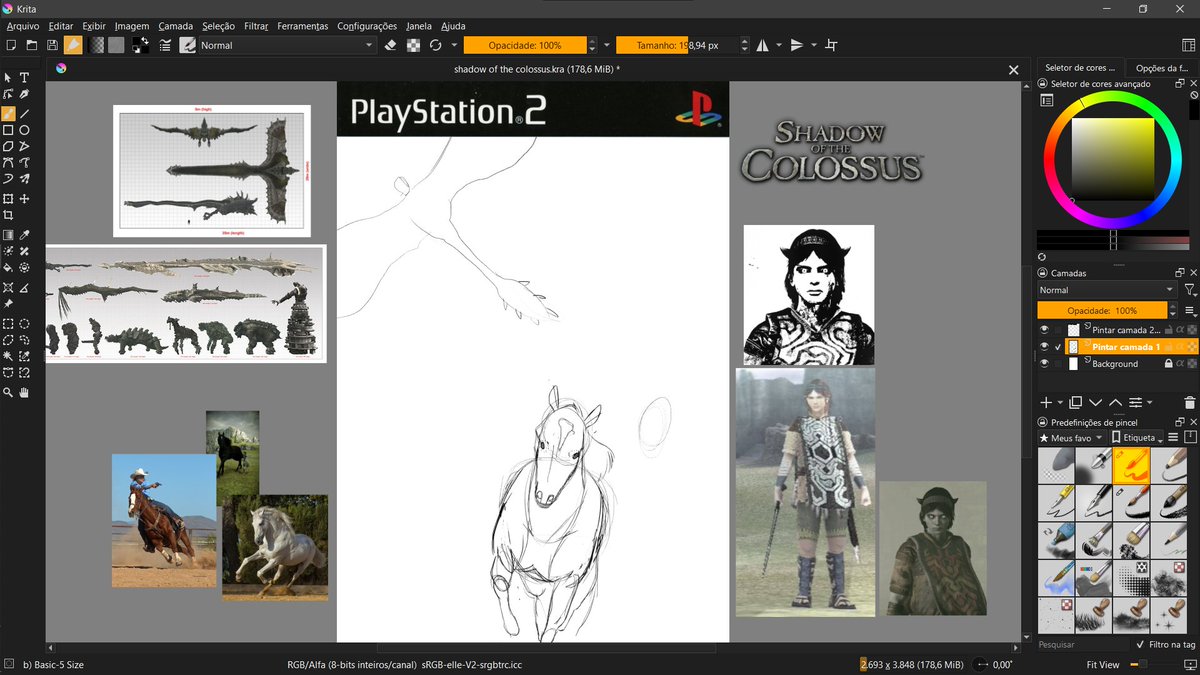Hide the Pintar camada 2 layer
Image resolution: width=1200 pixels, height=675 pixels.
coord(1044,329)
